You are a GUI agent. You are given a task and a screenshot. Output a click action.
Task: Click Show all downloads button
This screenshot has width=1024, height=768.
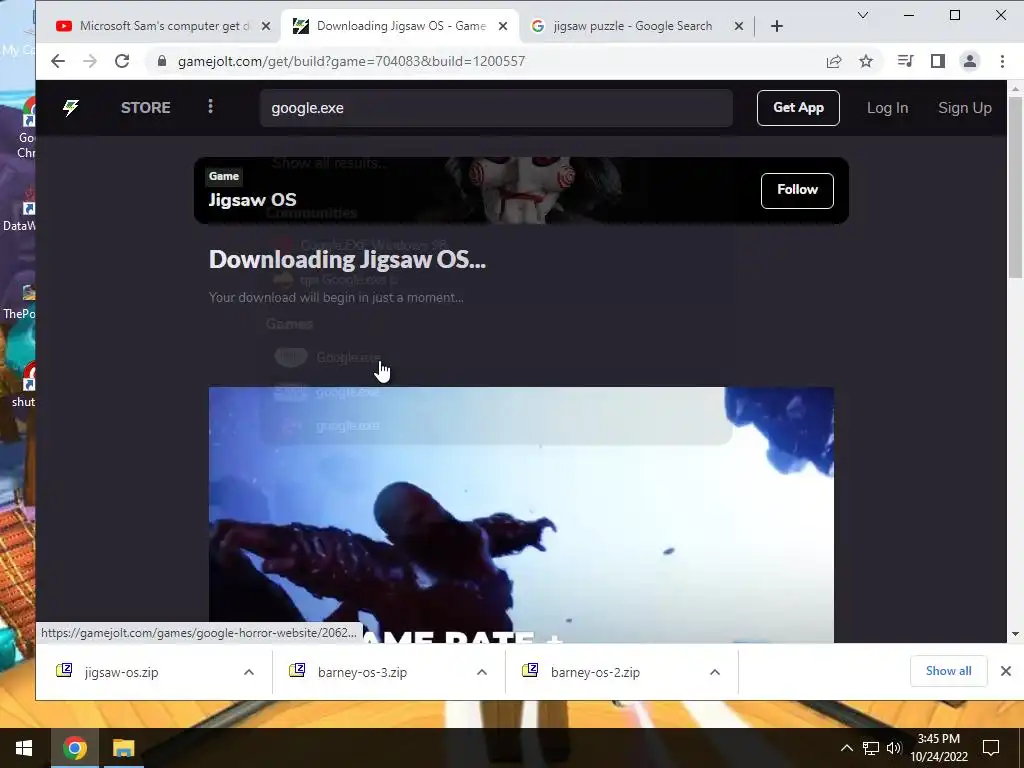pyautogui.click(x=948, y=671)
